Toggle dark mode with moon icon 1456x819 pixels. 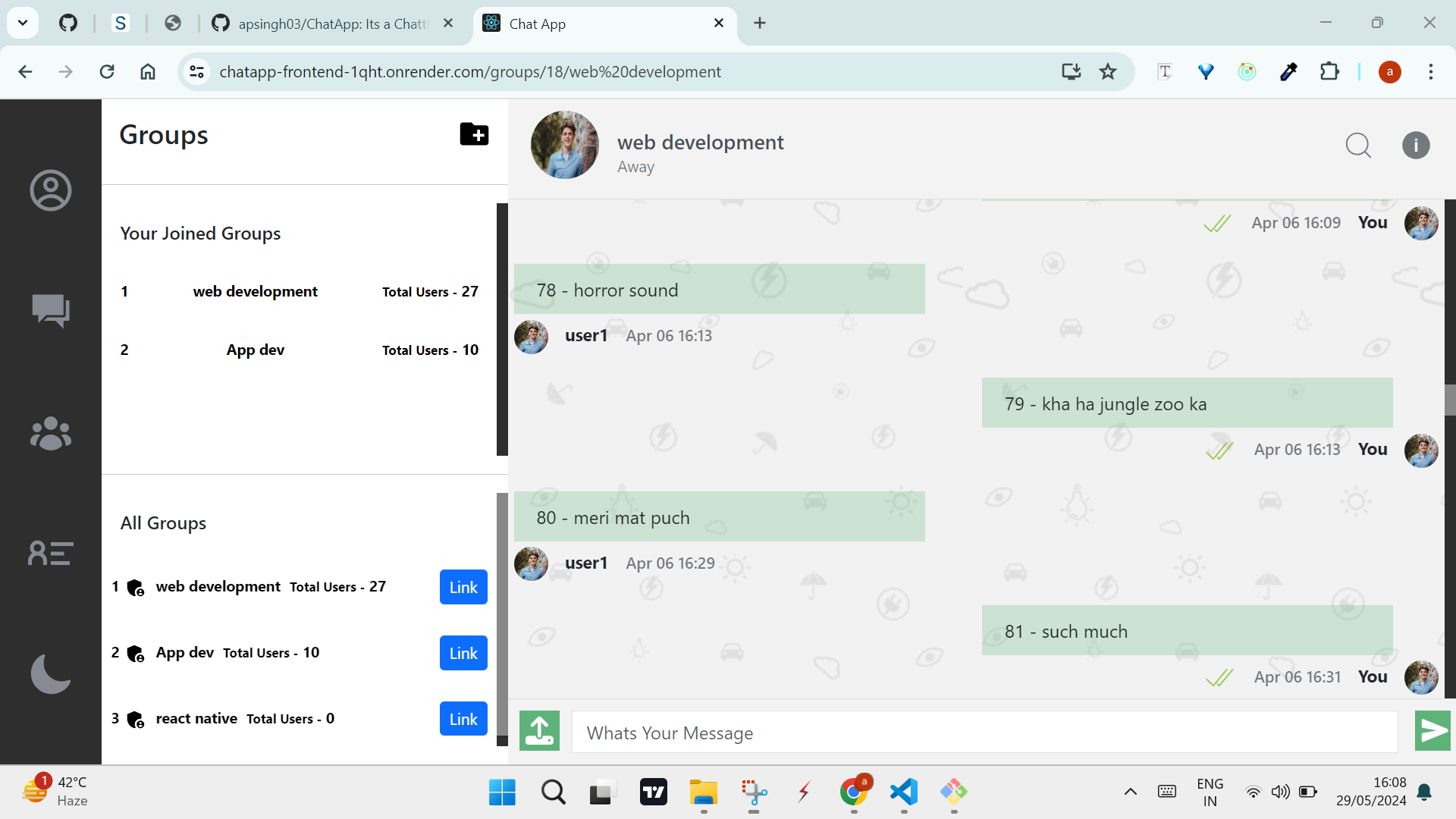point(51,673)
